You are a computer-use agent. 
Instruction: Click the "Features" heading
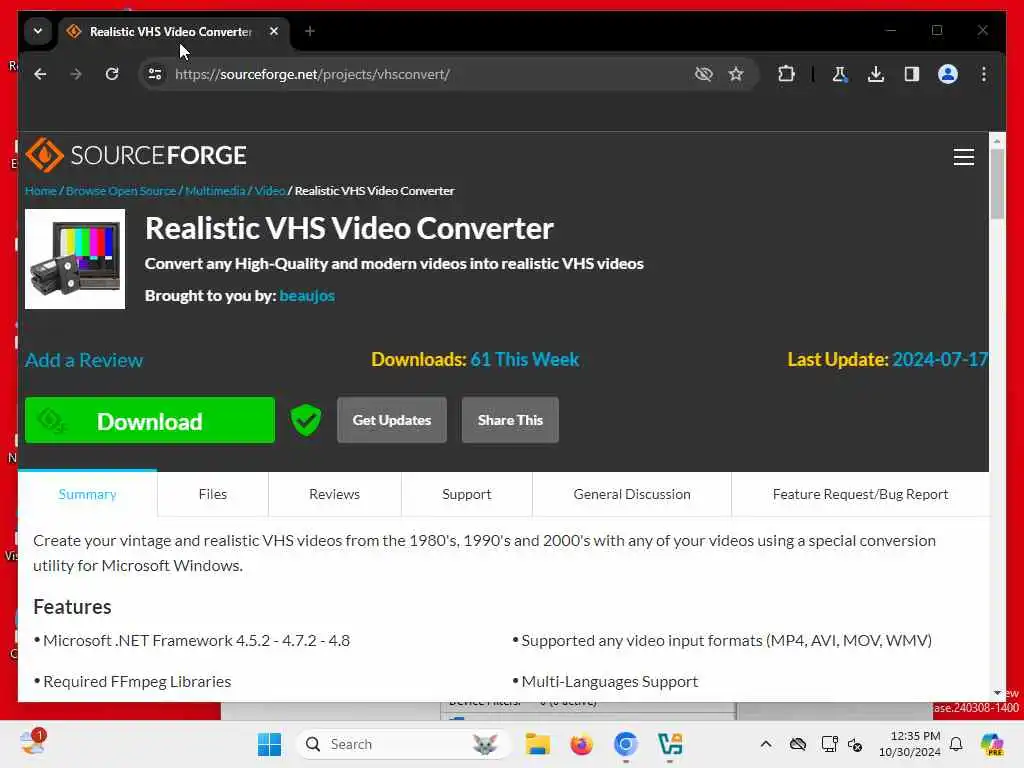tap(72, 607)
